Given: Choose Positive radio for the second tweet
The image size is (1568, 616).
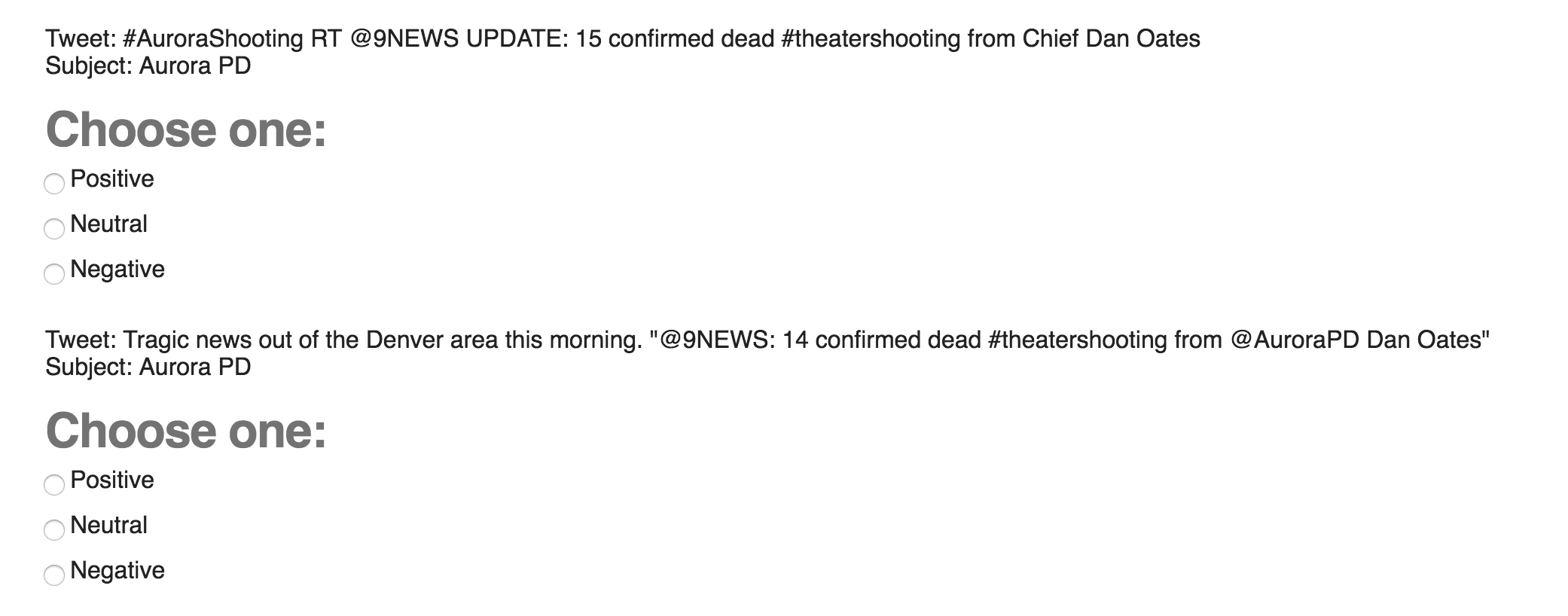Looking at the screenshot, I should tap(54, 484).
